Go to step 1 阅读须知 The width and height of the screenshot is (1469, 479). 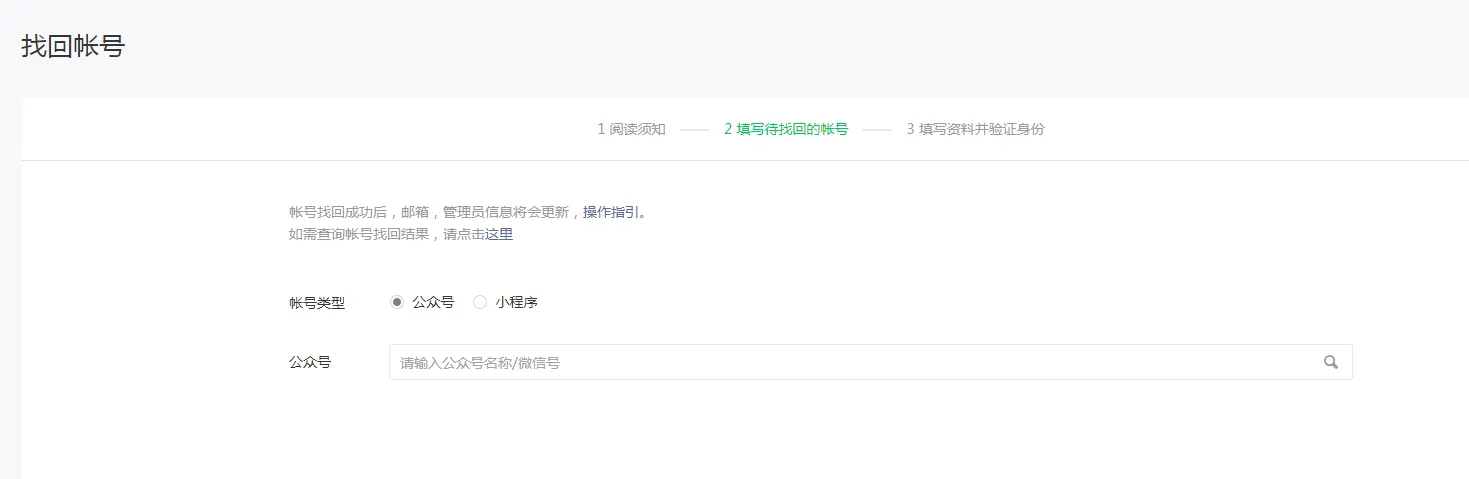(631, 129)
